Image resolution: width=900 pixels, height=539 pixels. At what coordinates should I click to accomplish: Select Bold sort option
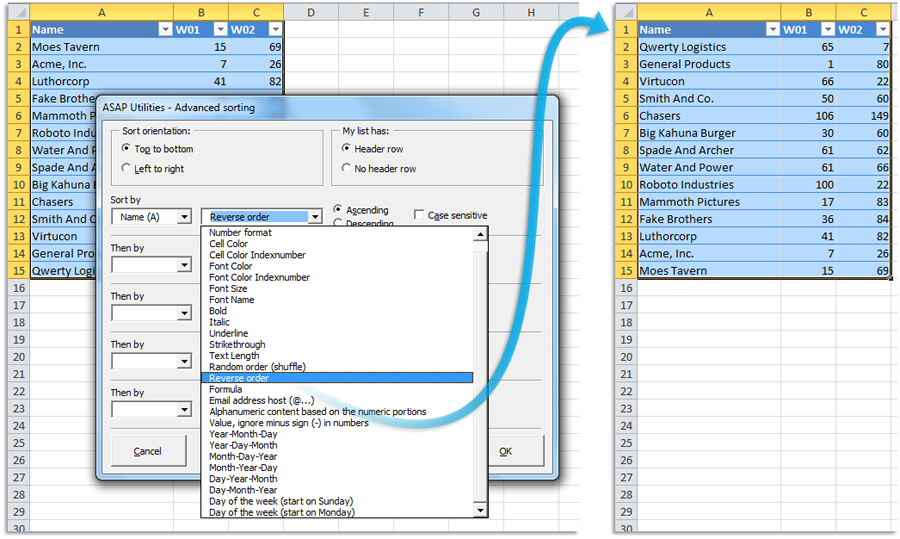337,311
